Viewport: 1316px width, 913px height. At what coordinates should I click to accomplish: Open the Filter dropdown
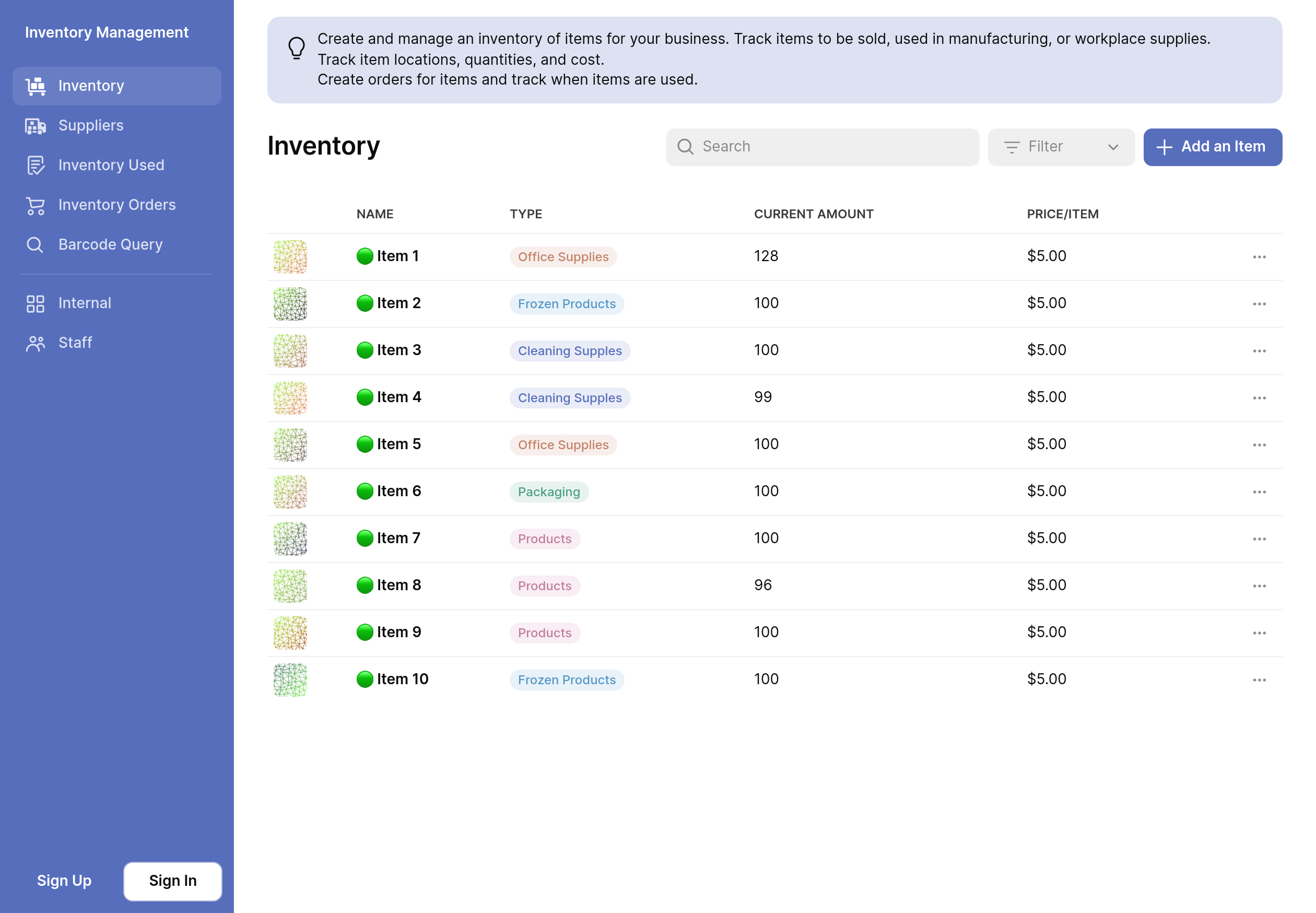1061,147
